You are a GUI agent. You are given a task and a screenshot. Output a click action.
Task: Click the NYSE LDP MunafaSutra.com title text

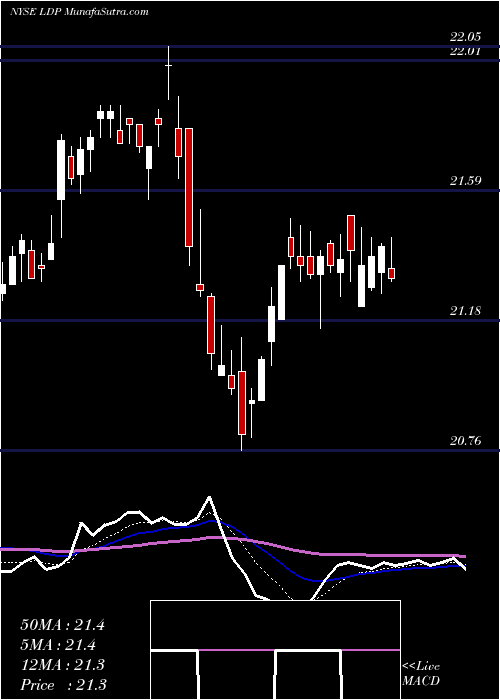[79, 12]
